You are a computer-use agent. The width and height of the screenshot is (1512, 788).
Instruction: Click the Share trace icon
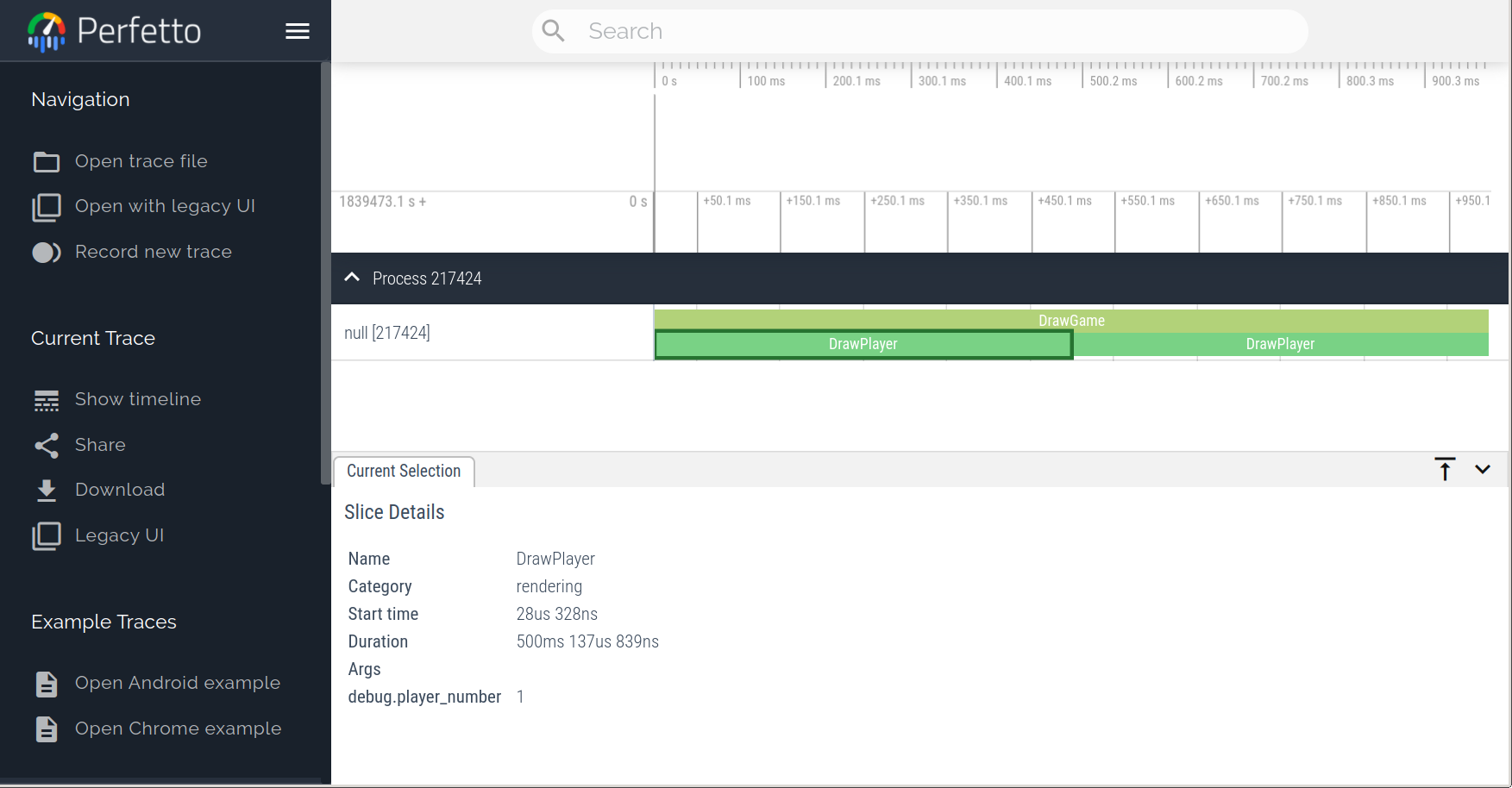pos(45,445)
